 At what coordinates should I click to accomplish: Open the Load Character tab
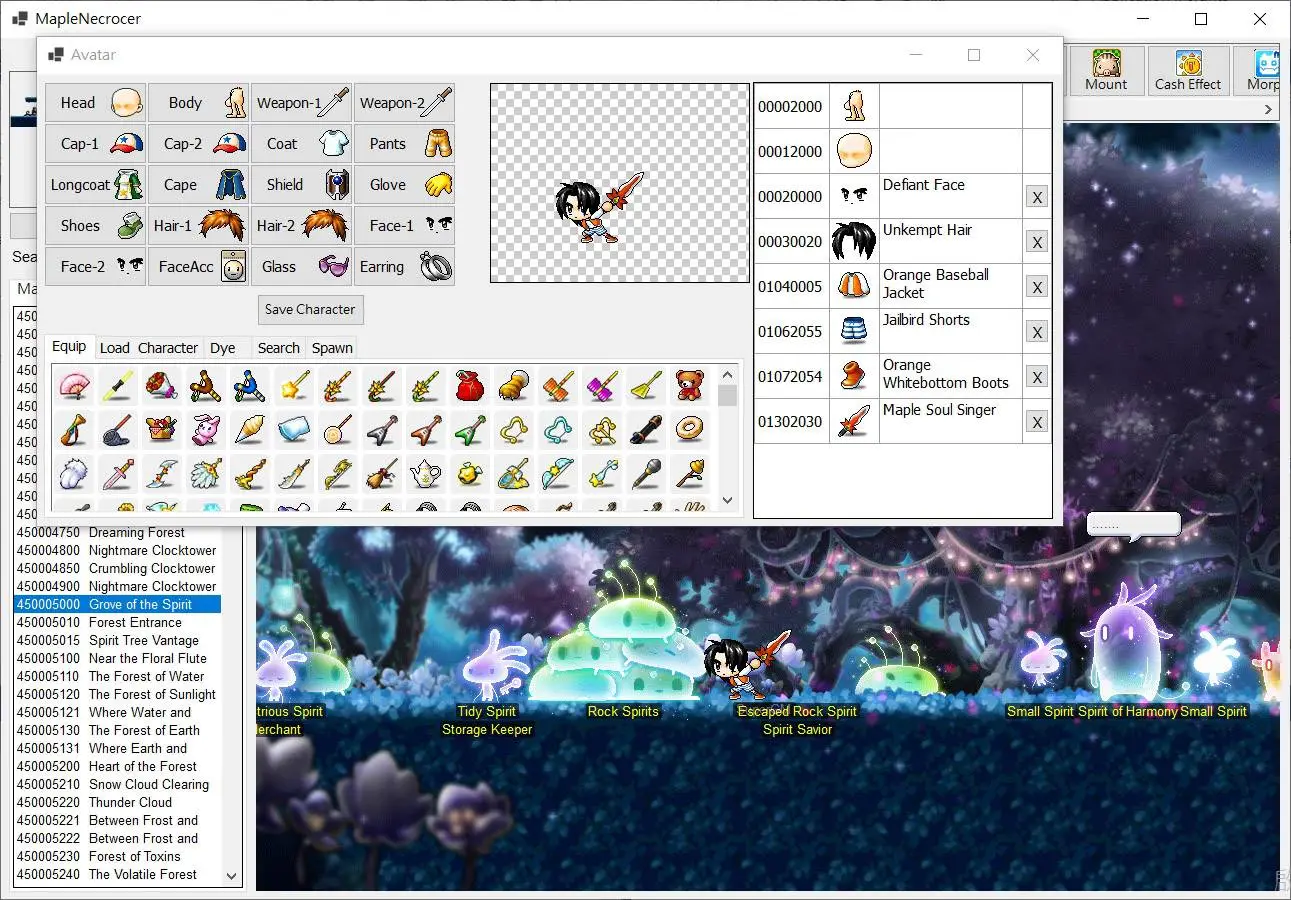point(149,348)
